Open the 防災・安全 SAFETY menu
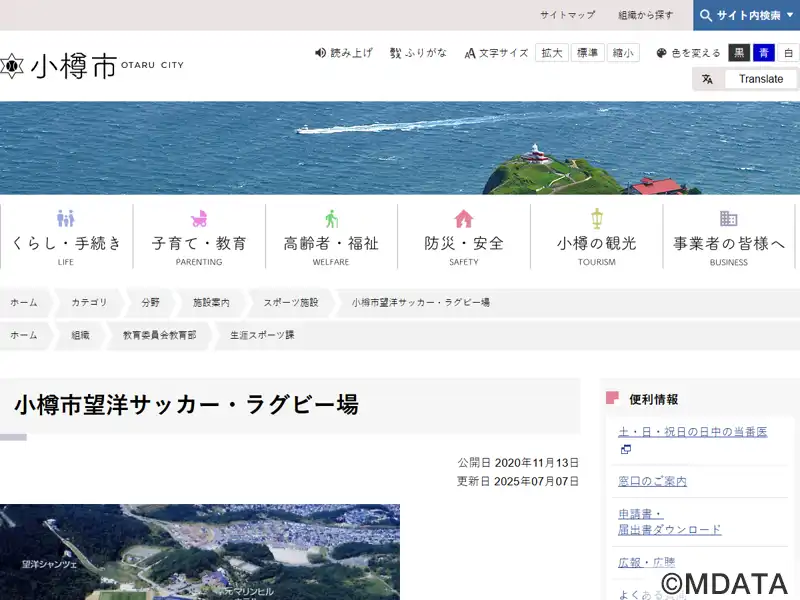Image resolution: width=800 pixels, height=600 pixels. point(464,236)
